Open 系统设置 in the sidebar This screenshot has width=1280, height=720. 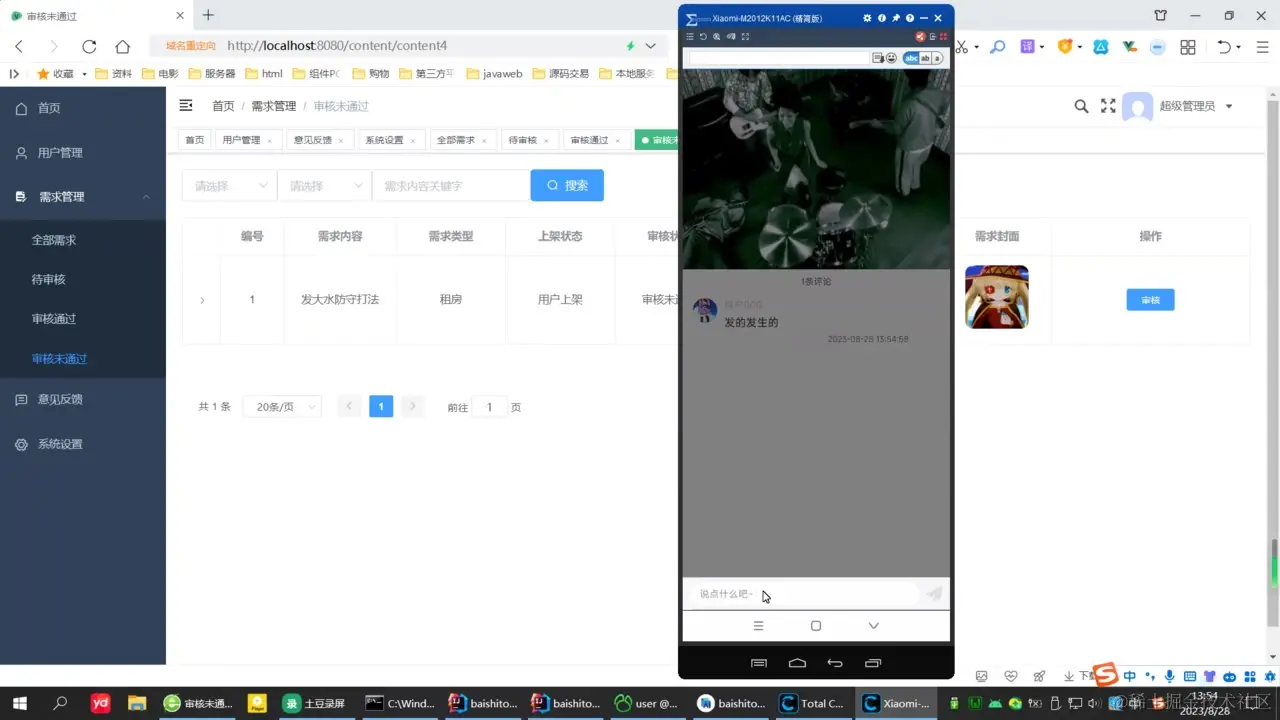[x=83, y=444]
